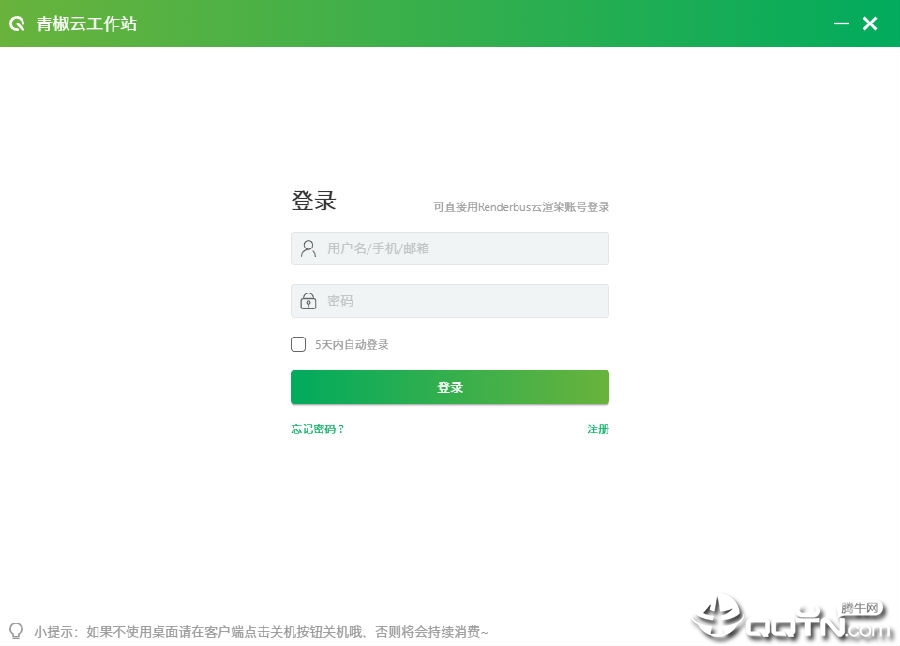
Task: Open the 注册 registration link
Action: pos(598,429)
